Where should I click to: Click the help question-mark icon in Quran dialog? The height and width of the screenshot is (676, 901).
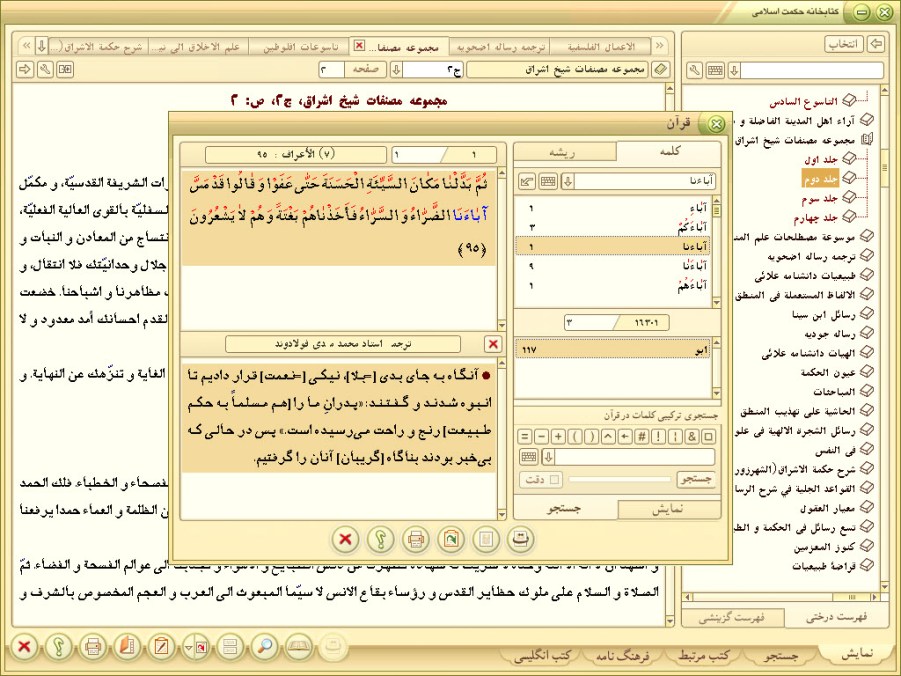point(380,539)
